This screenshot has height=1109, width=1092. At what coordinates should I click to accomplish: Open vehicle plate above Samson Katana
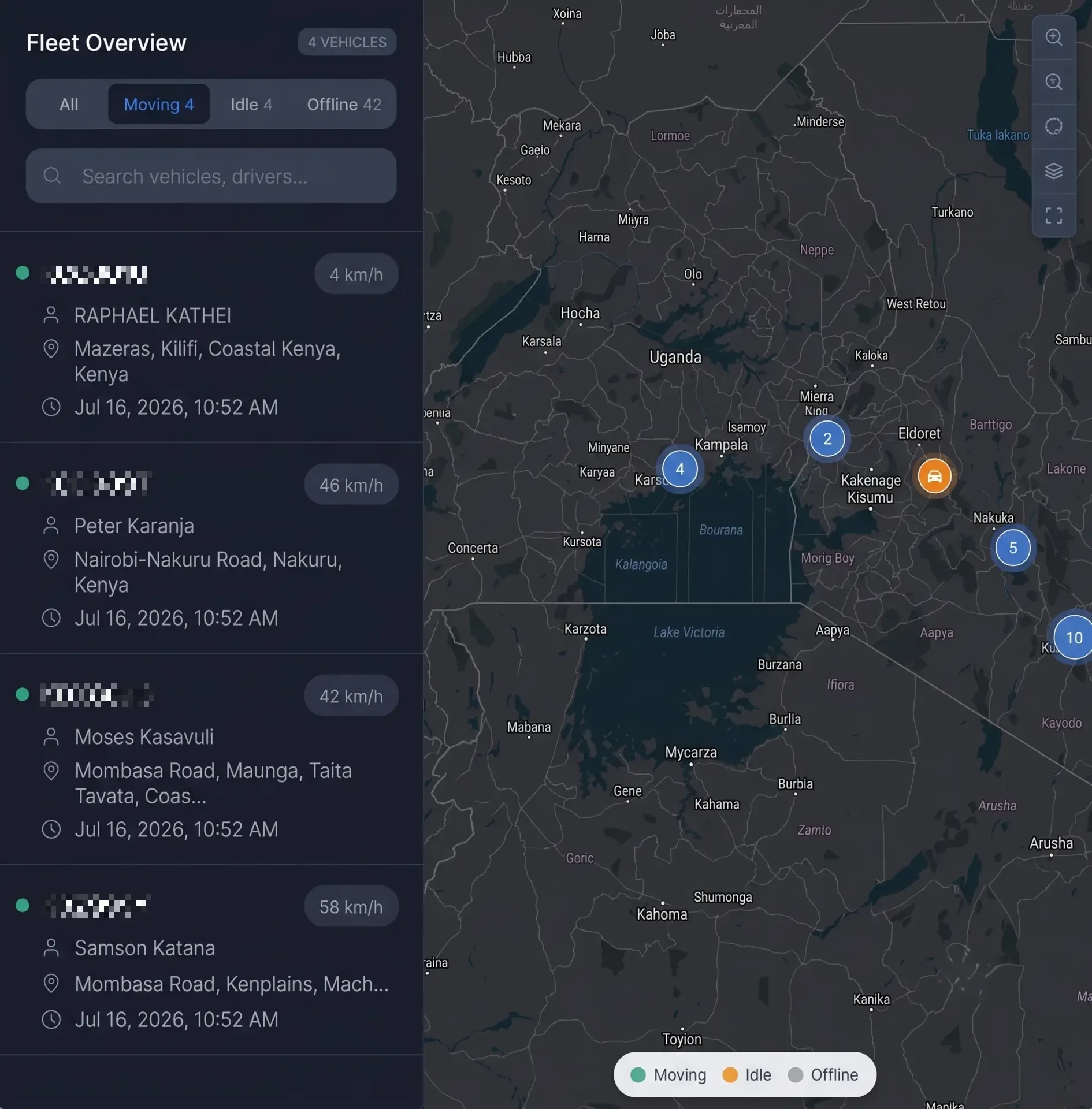[98, 906]
